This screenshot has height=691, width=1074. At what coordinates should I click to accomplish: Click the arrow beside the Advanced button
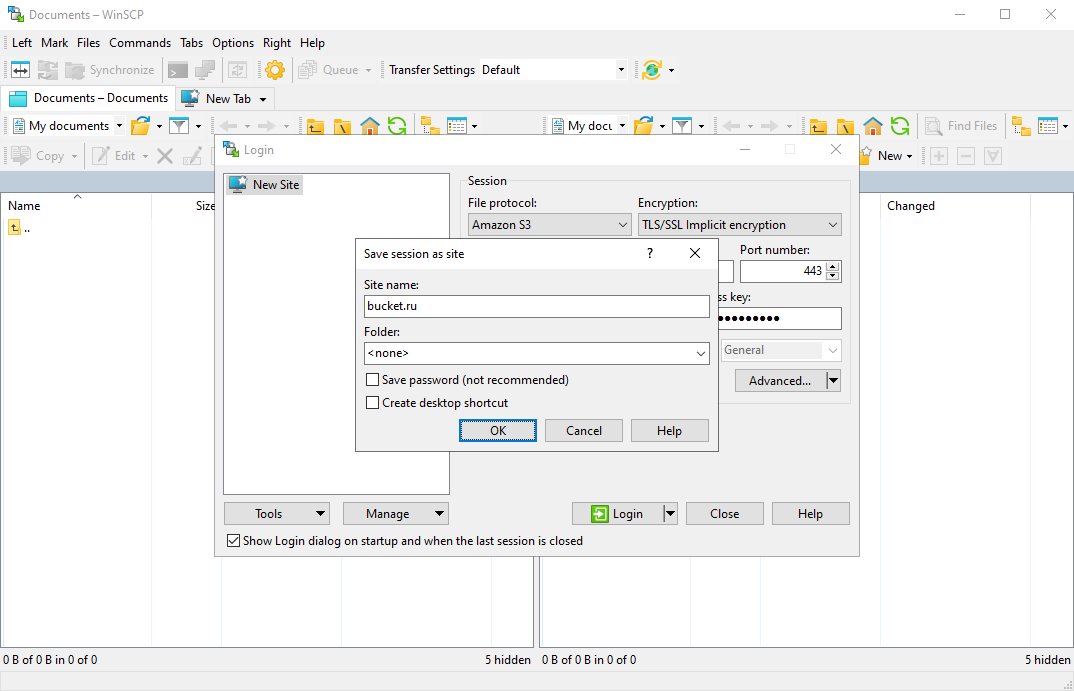click(833, 381)
